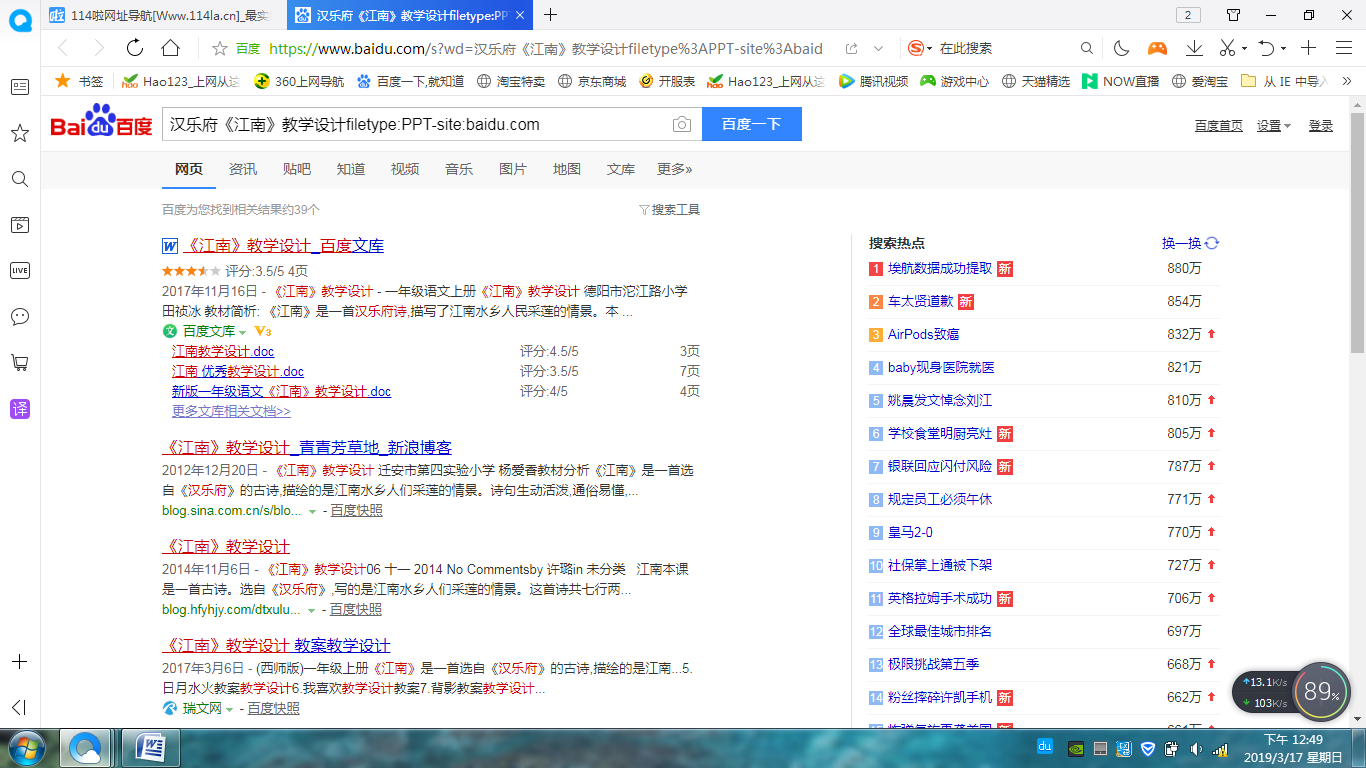Screen dimensions: 1366x768
Task: Open the downloads icon in toolbar
Action: (x=1194, y=48)
